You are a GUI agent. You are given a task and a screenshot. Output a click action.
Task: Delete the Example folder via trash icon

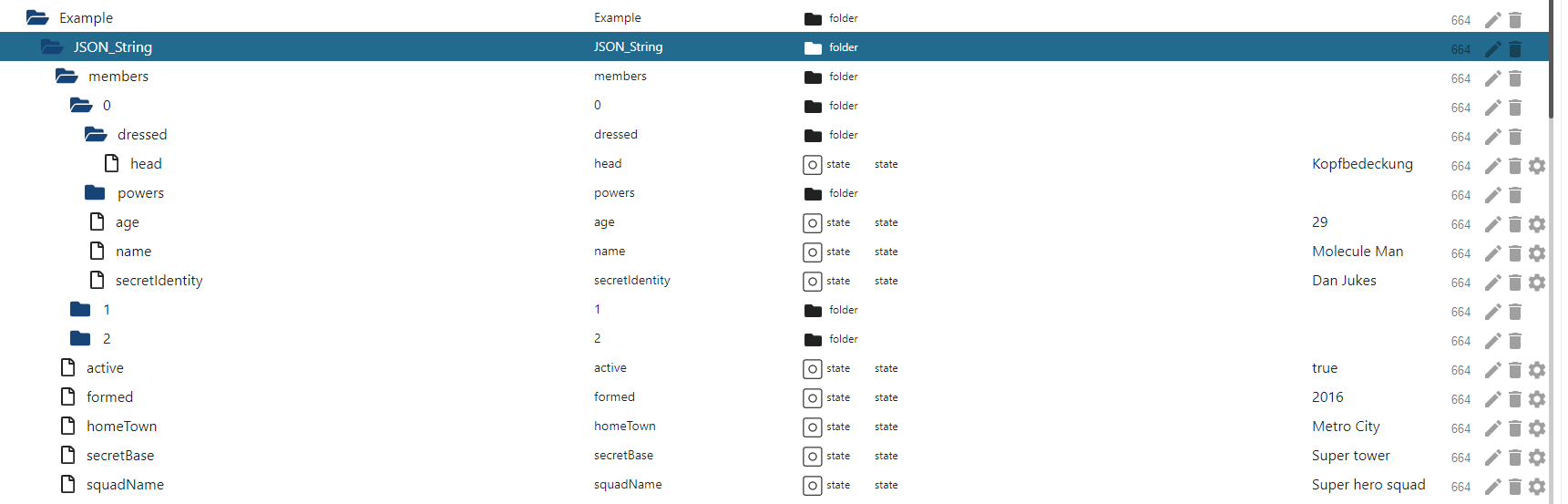click(1515, 20)
